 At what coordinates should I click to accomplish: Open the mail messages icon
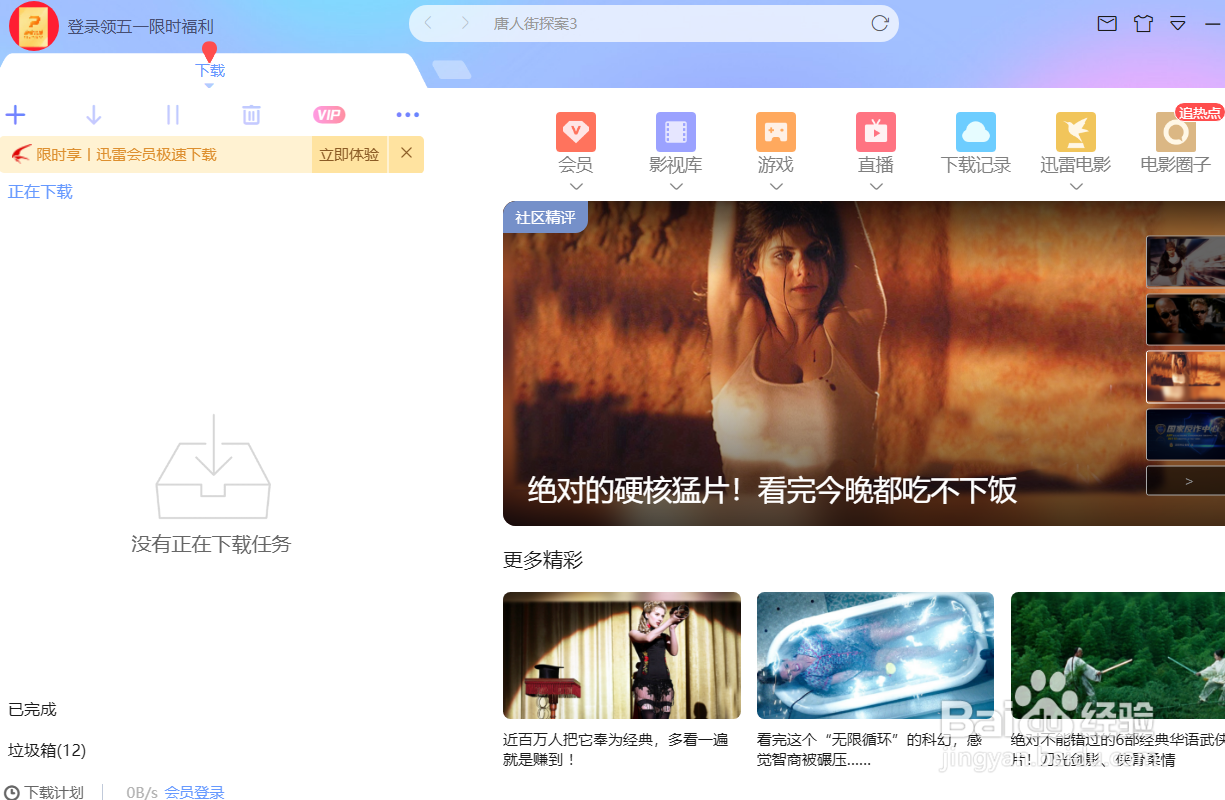pos(1107,24)
